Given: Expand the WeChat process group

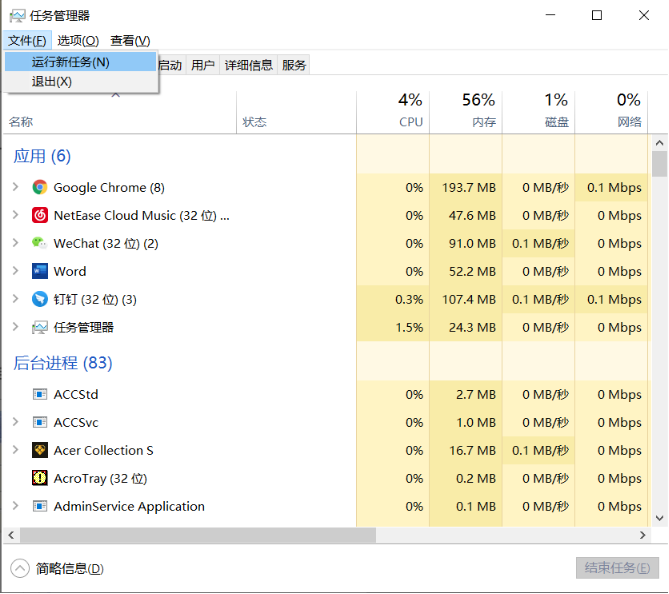Looking at the screenshot, I should pyautogui.click(x=15, y=243).
